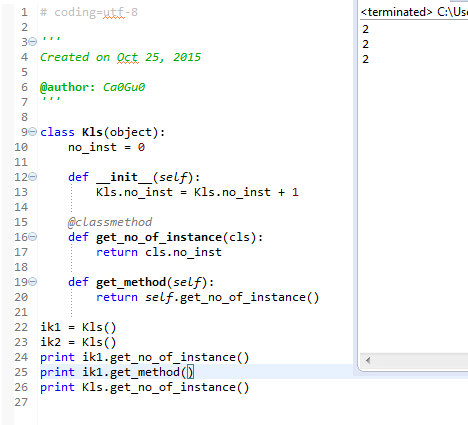This screenshot has width=468, height=425.
Task: Click line number 1 in the gutter
Action: 24,12
